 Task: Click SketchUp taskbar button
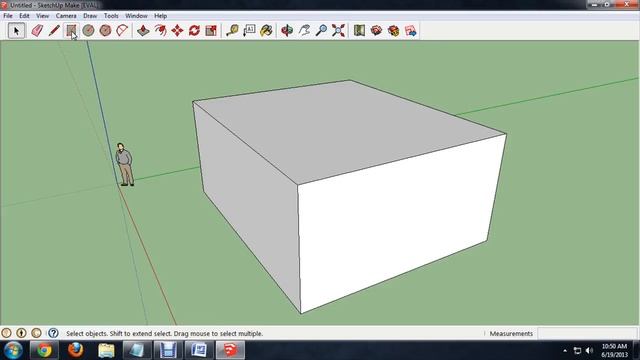(230, 350)
